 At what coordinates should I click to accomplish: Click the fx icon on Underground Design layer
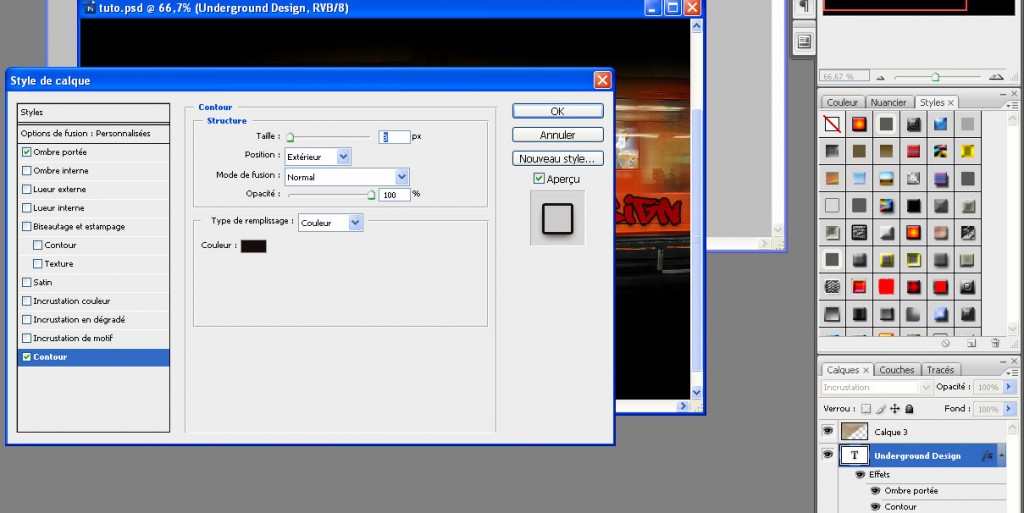point(986,455)
